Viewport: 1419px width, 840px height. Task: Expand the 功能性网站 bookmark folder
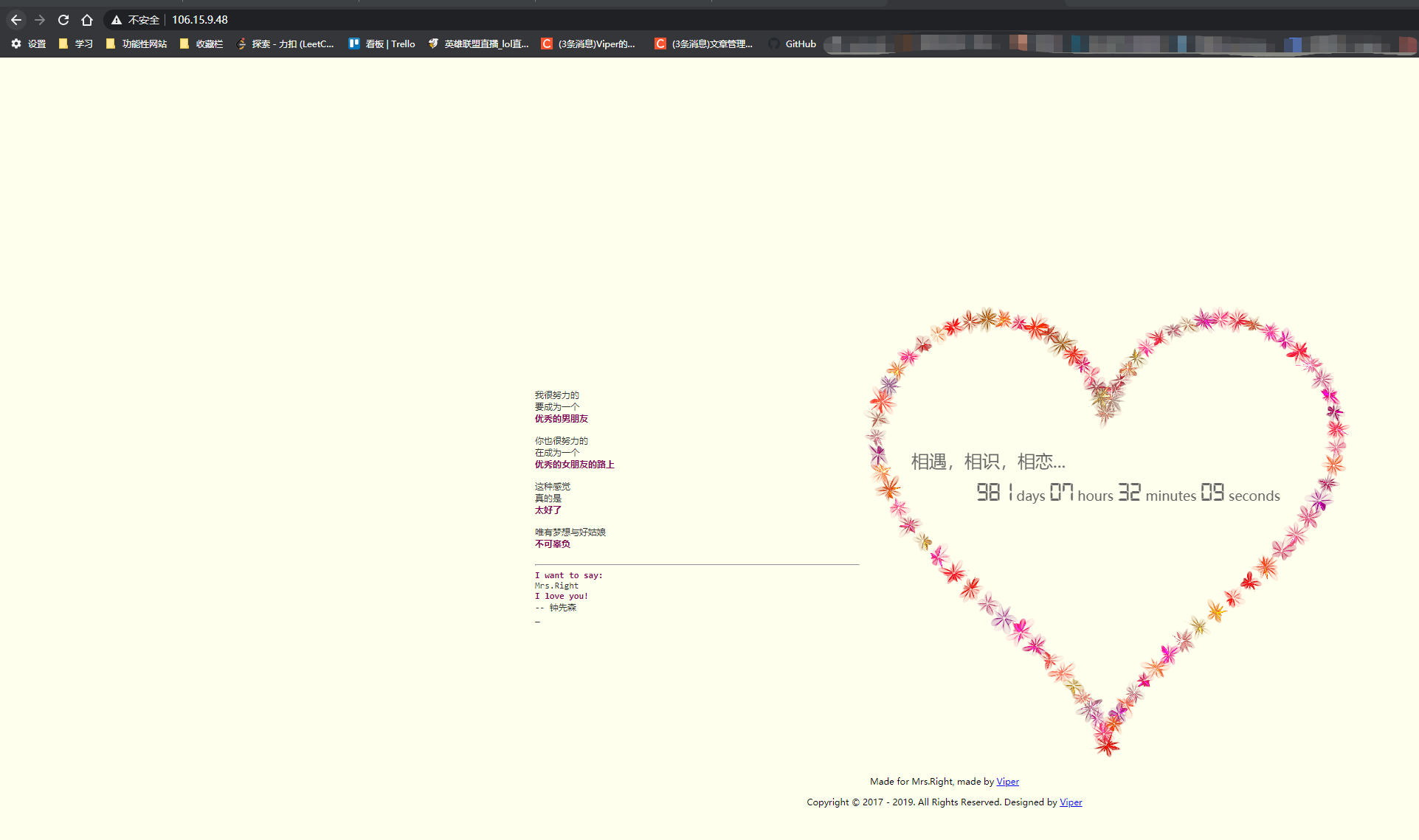point(137,44)
